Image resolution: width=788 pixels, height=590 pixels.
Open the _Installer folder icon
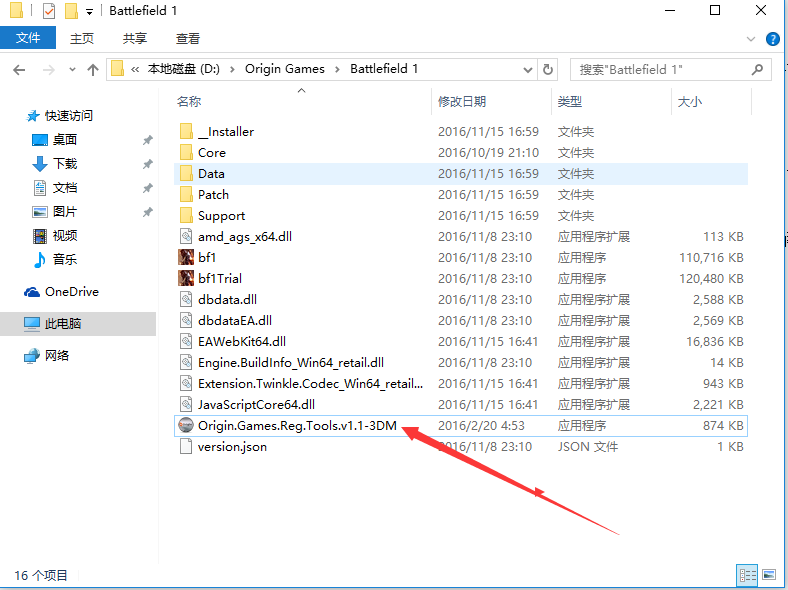[186, 132]
